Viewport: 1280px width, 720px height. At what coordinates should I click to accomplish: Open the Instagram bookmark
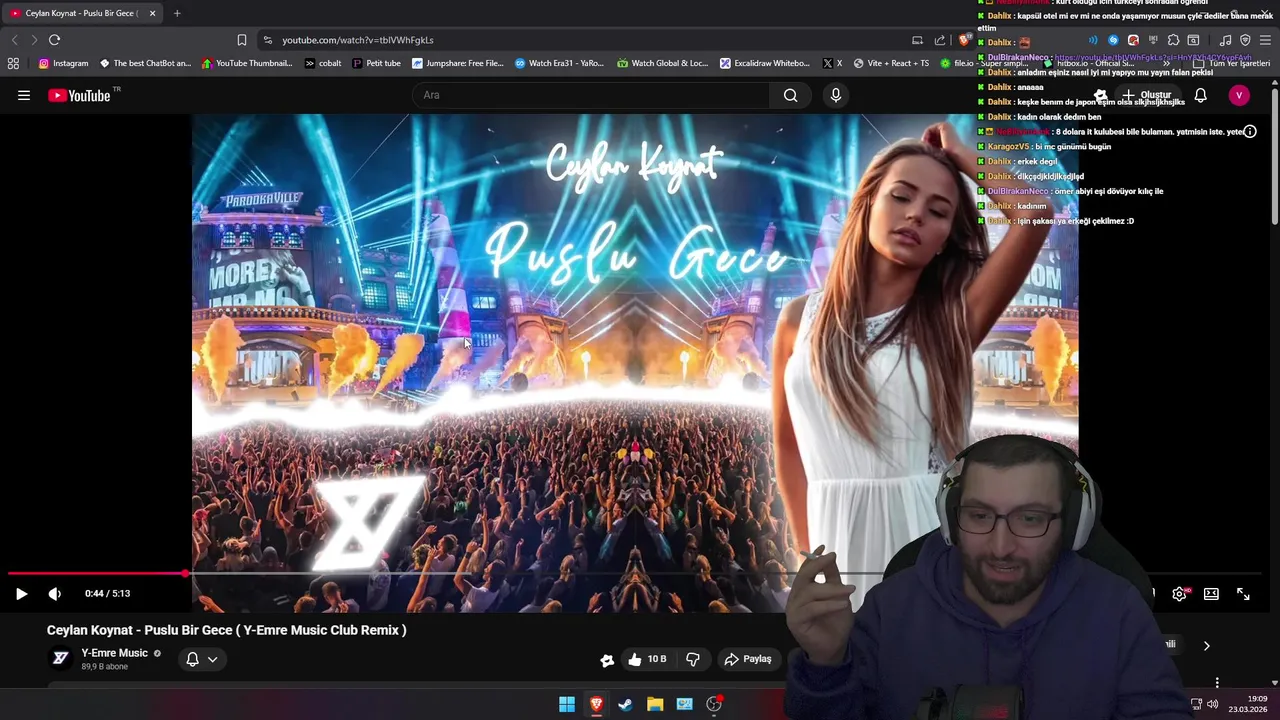[x=63, y=63]
